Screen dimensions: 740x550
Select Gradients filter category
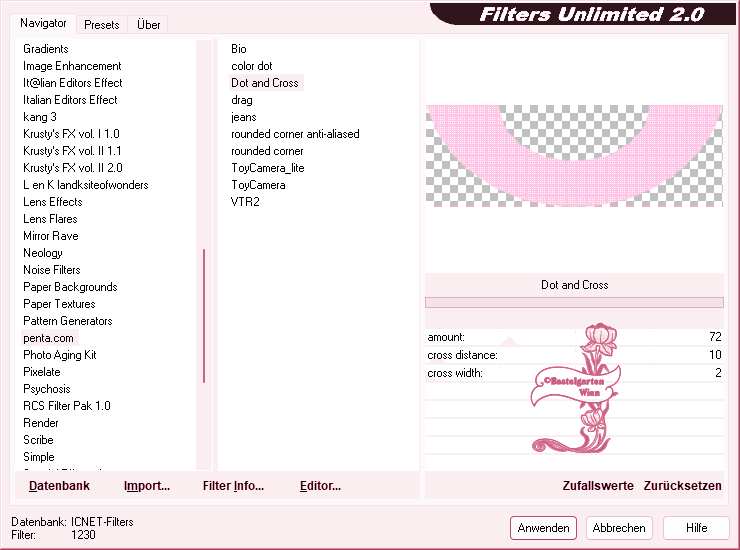coord(46,49)
